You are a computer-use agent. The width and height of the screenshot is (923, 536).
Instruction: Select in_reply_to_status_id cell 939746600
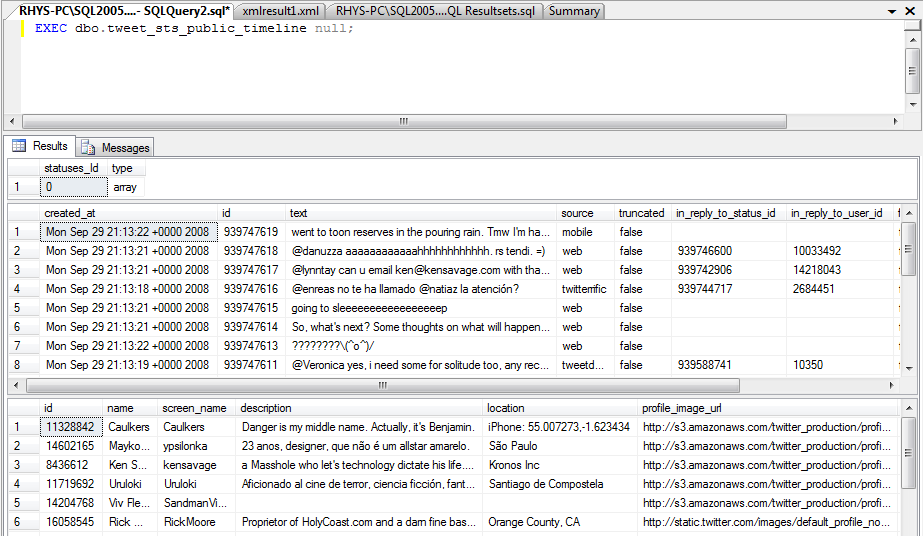tap(729, 251)
